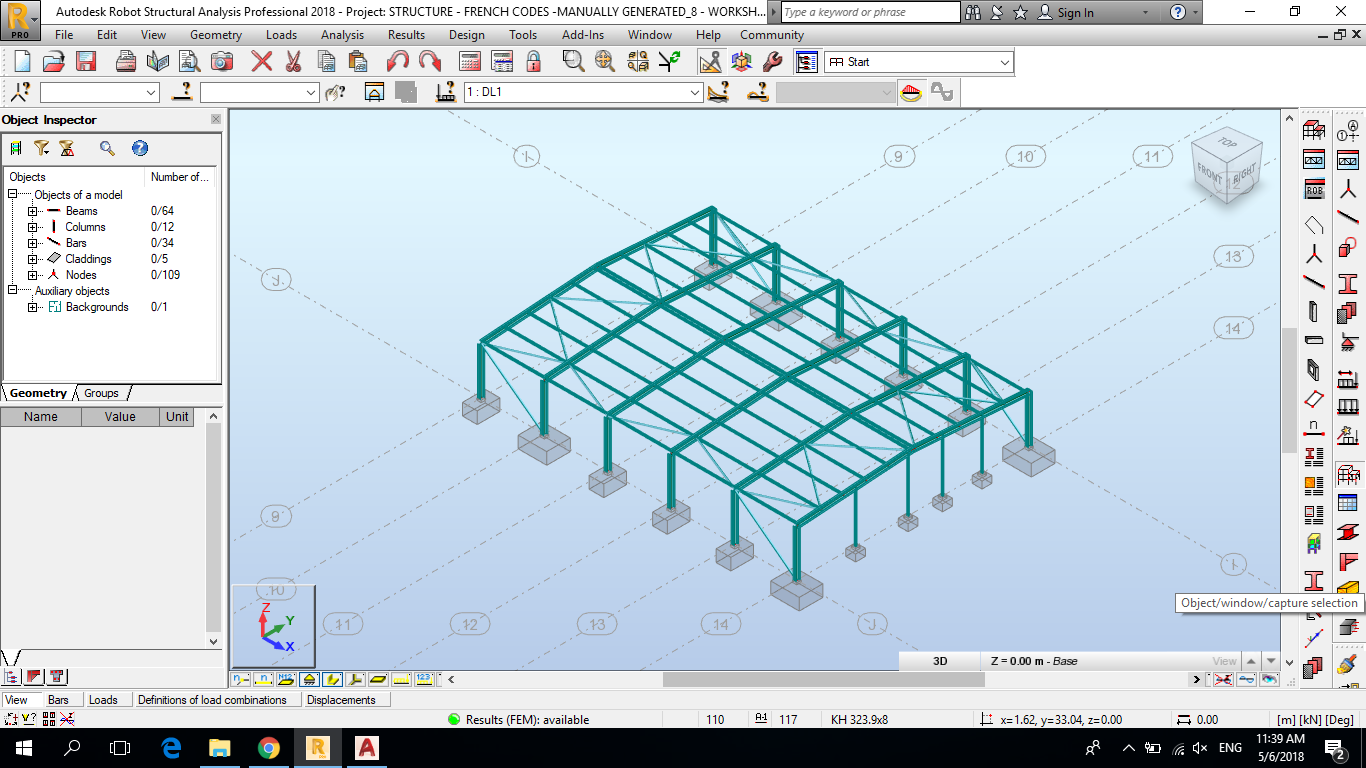Image resolution: width=1366 pixels, height=768 pixels.
Task: Select the Supports tool in right toolbar
Action: [1348, 340]
